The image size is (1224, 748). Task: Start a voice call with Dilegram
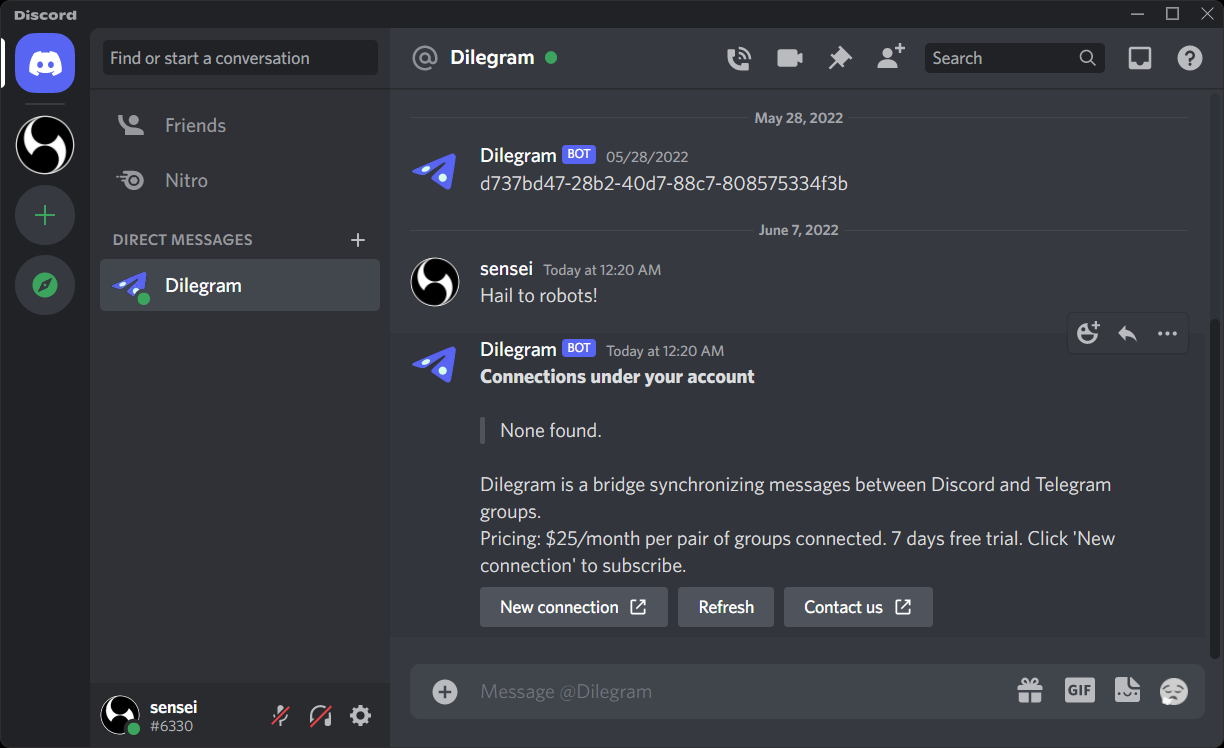coord(739,58)
